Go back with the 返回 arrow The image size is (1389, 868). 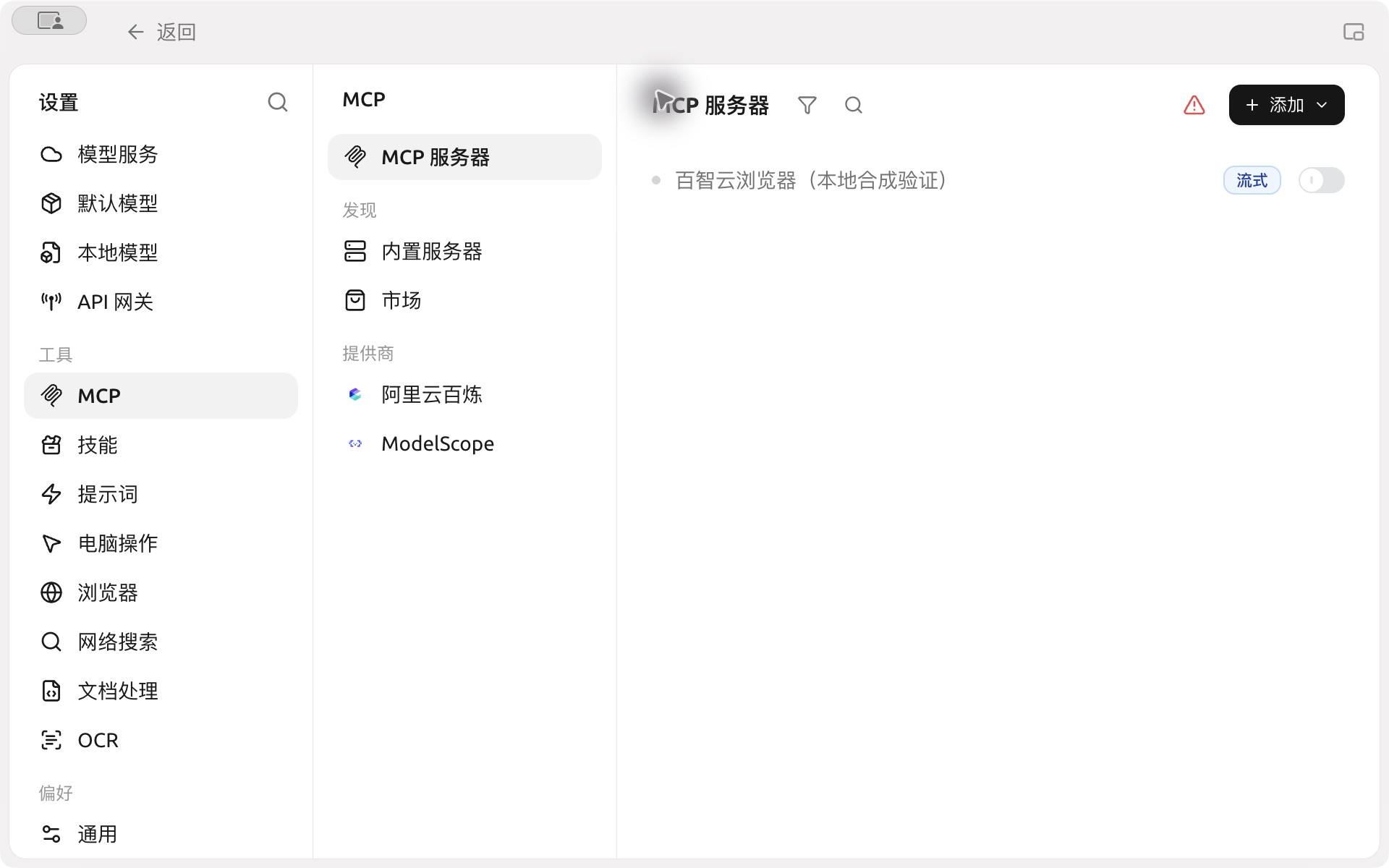[161, 32]
